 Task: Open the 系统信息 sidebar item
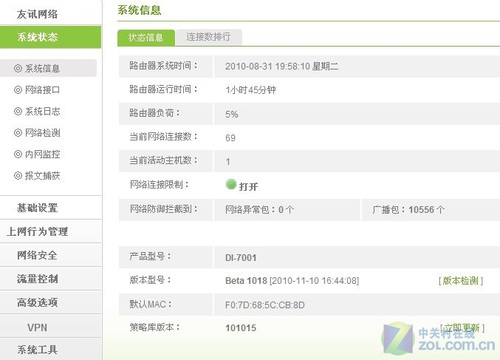(x=48, y=68)
